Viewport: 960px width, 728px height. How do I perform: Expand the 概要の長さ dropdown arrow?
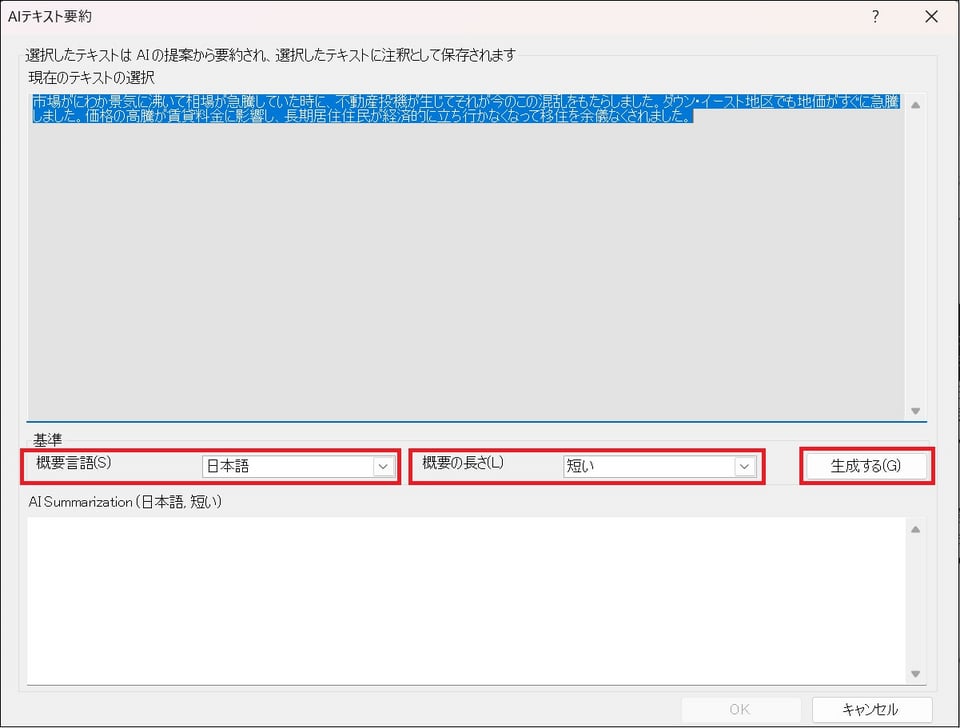(x=744, y=466)
